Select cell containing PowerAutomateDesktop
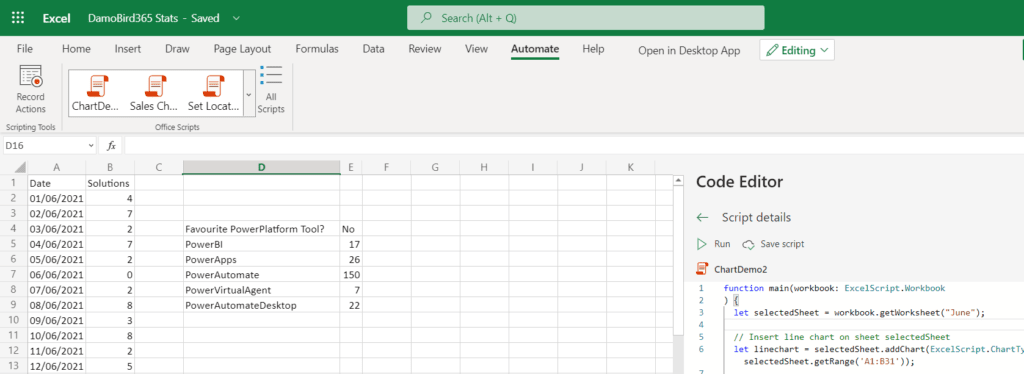The image size is (1024, 374). 261,305
